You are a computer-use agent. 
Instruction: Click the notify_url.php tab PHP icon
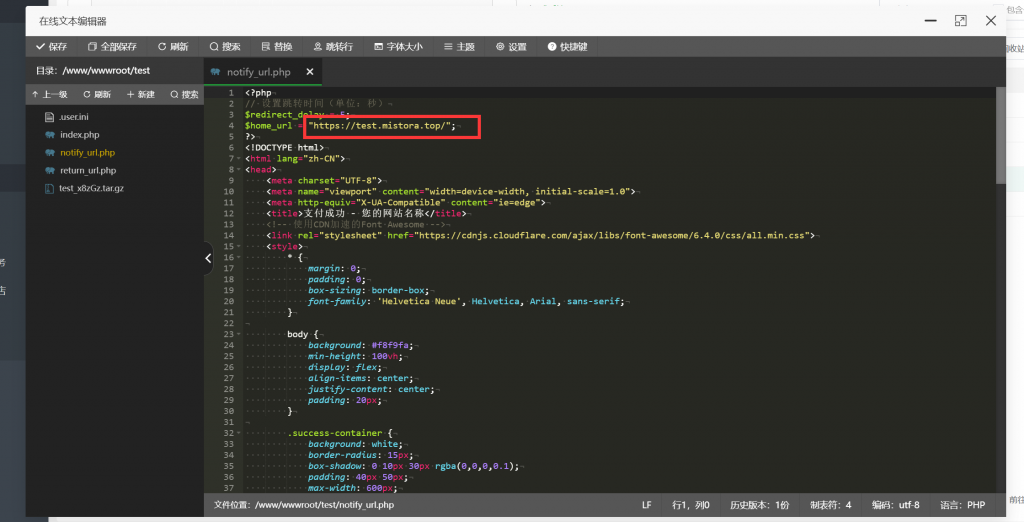(x=216, y=72)
